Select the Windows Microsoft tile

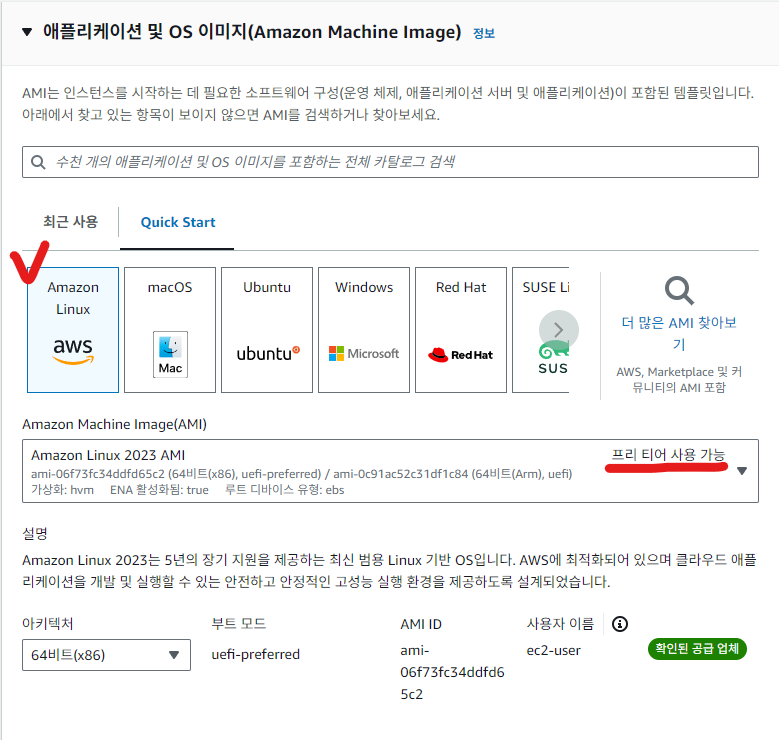pyautogui.click(x=364, y=330)
